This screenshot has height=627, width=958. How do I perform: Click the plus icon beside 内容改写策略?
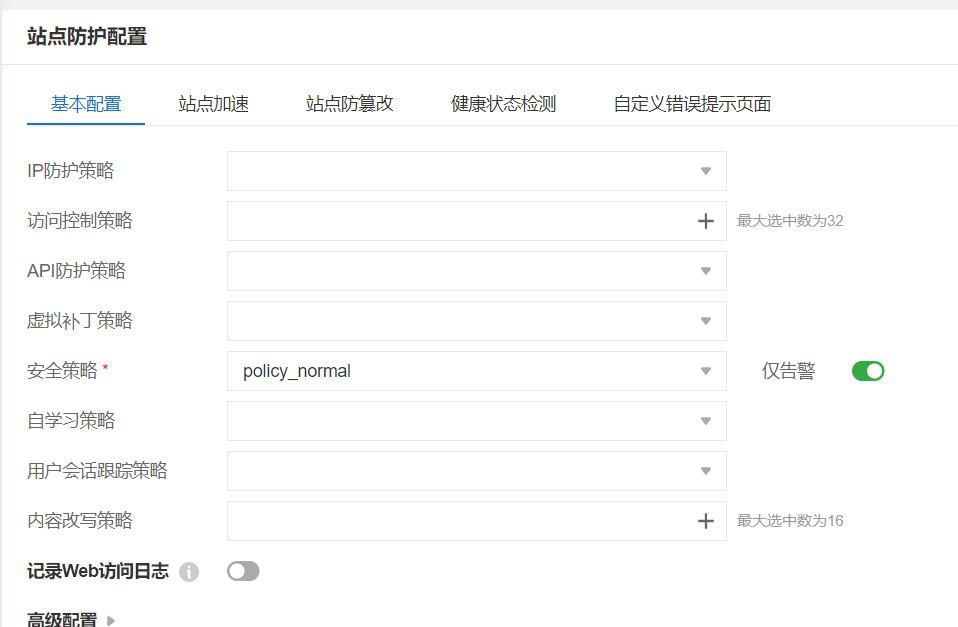[x=706, y=520]
